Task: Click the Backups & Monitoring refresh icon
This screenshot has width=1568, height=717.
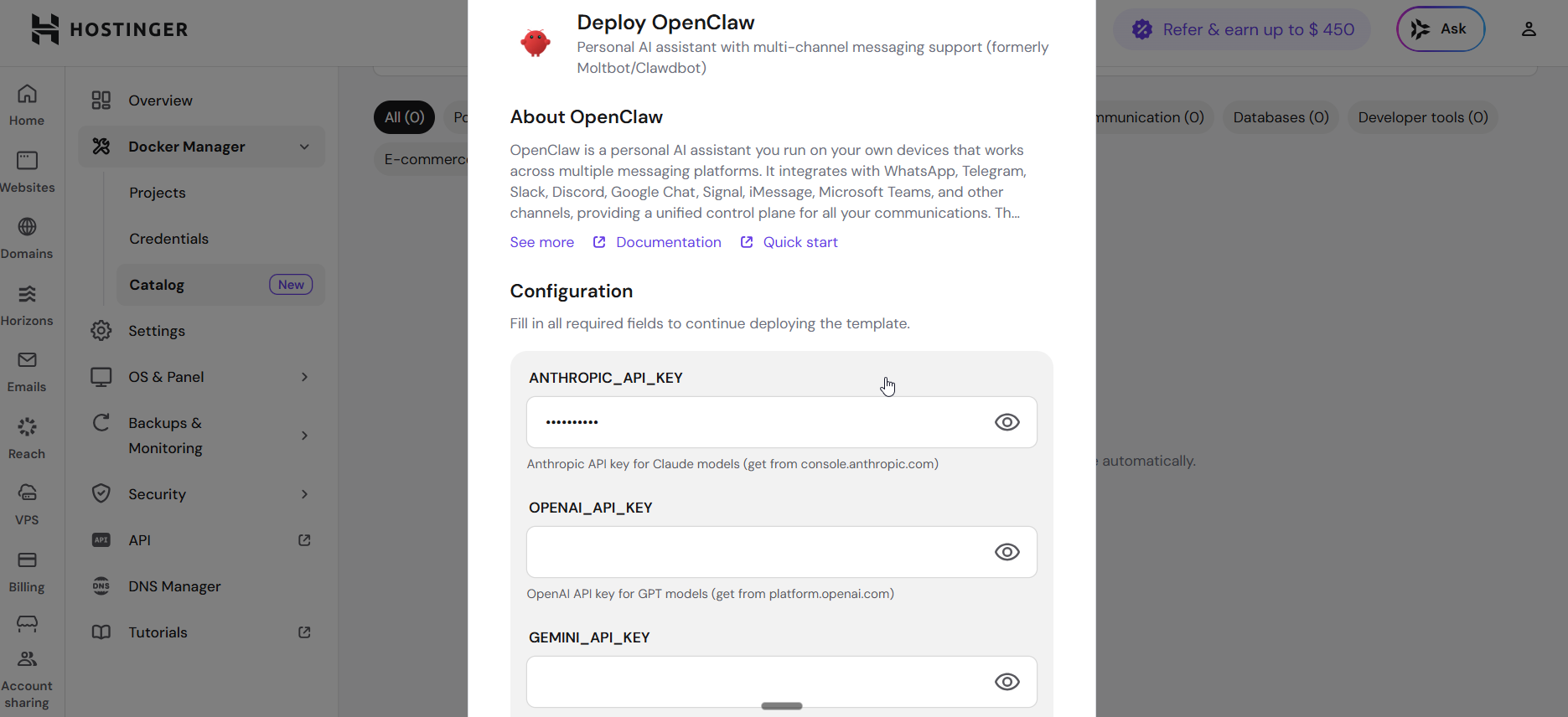Action: tap(101, 423)
